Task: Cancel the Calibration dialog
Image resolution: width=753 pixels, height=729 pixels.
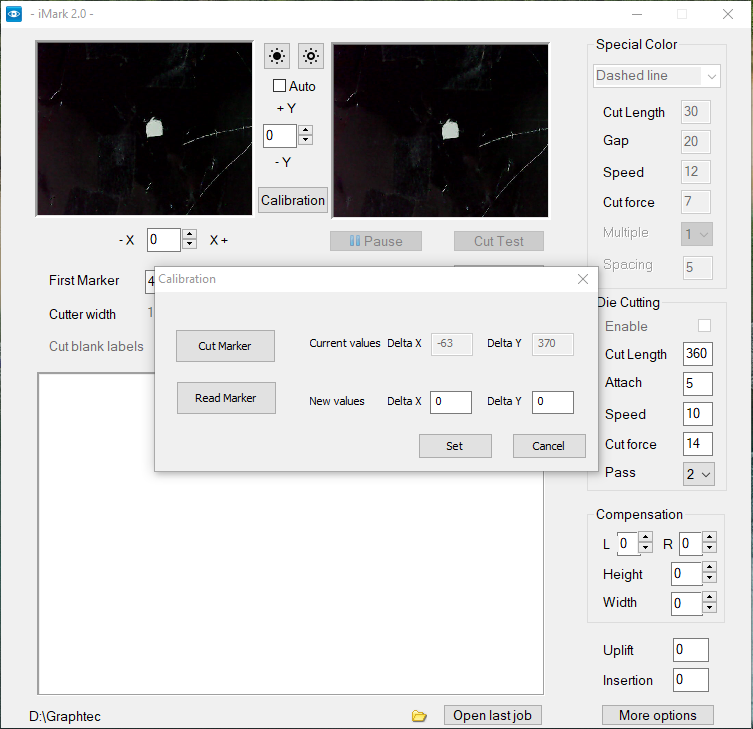Action: (548, 446)
